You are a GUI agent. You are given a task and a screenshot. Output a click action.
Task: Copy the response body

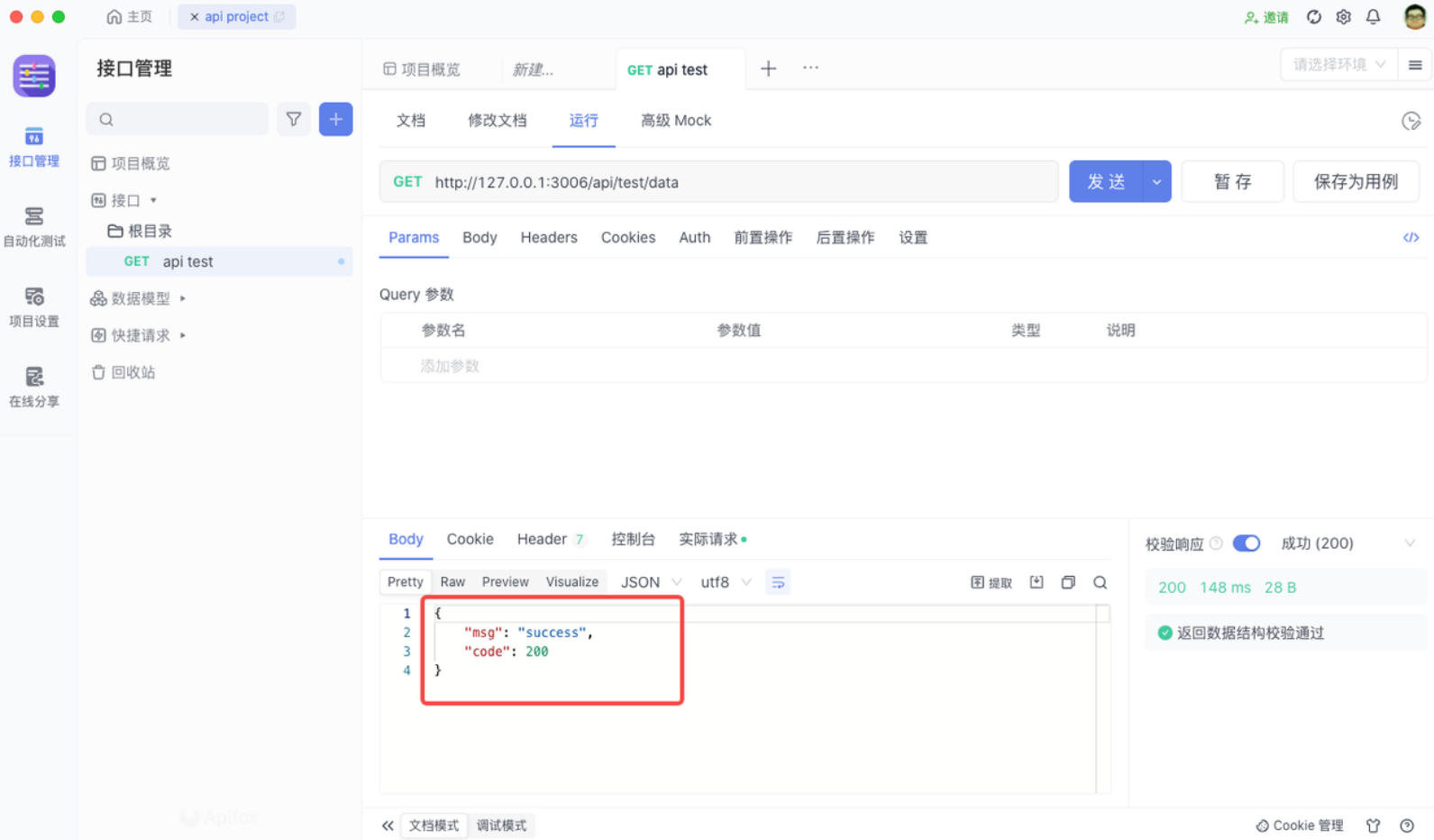(1068, 582)
